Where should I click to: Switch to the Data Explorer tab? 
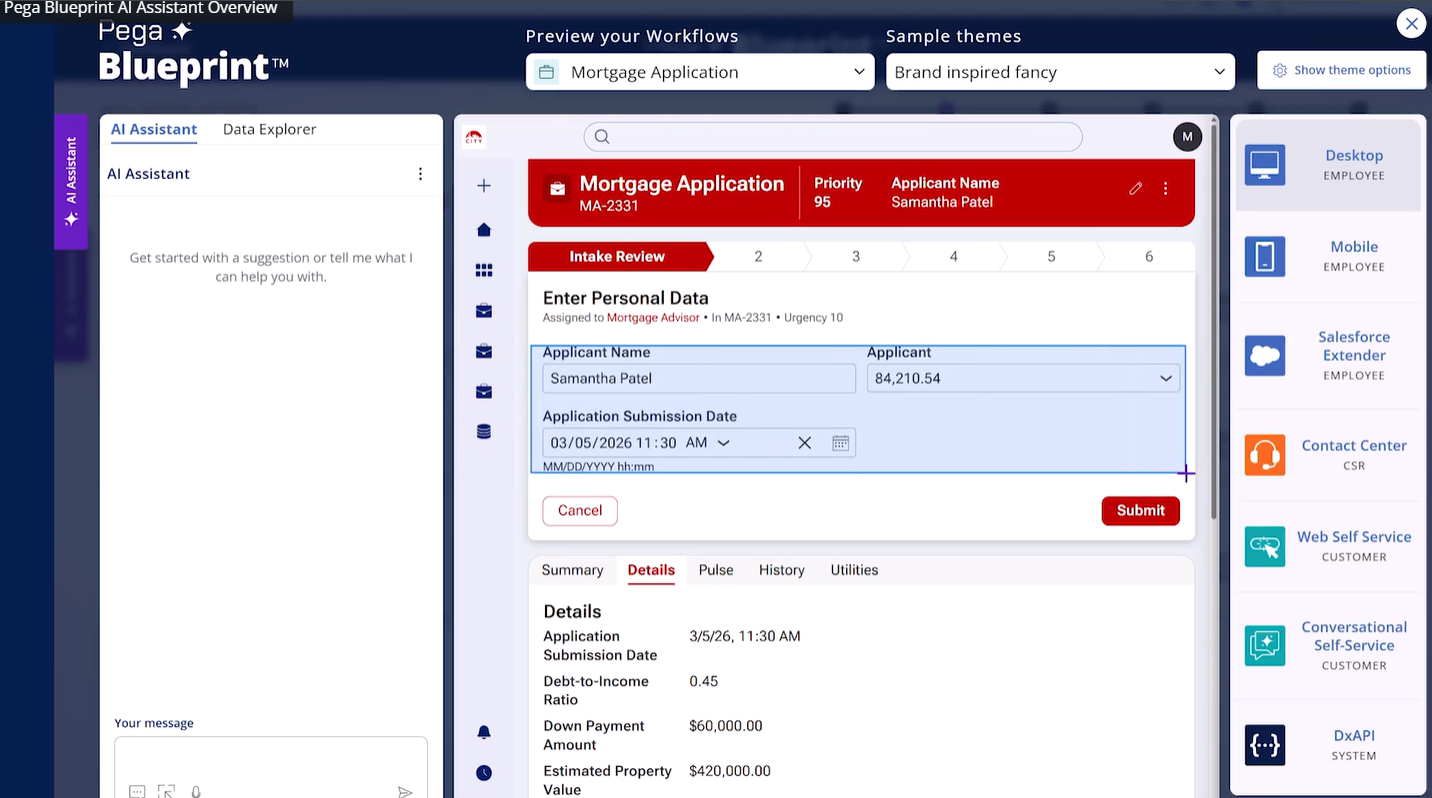269,129
